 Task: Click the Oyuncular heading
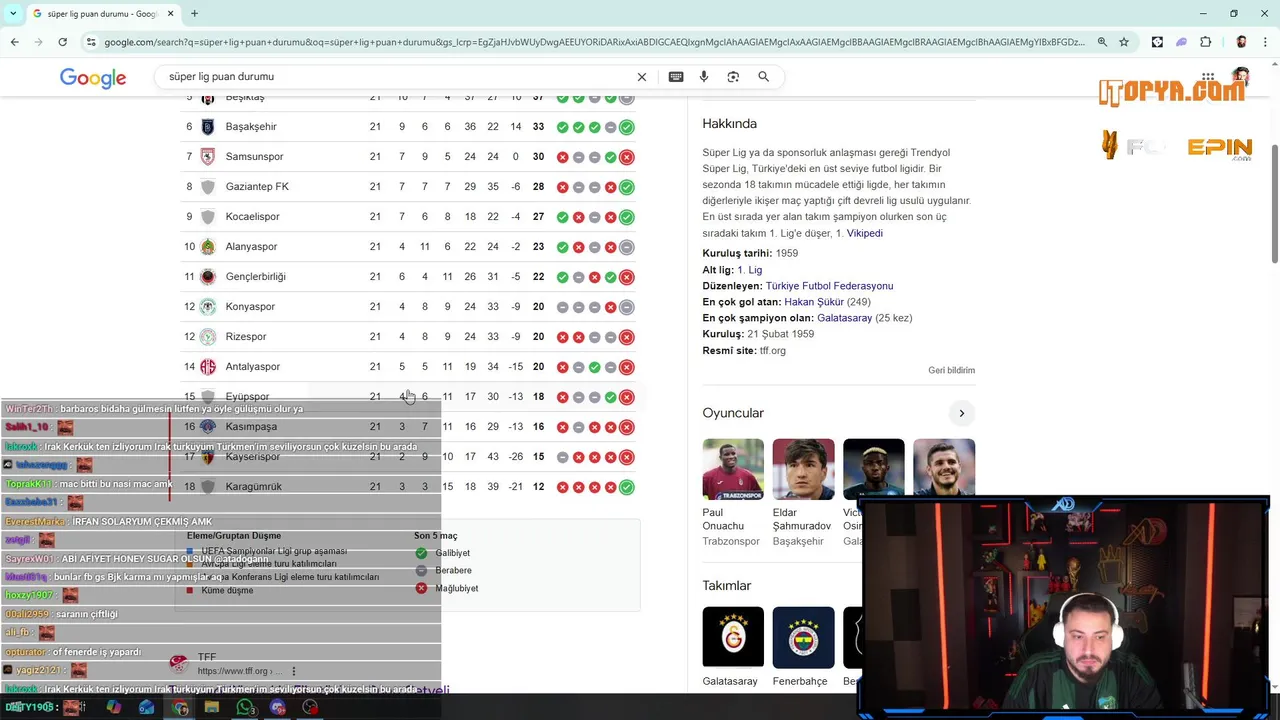point(733,413)
